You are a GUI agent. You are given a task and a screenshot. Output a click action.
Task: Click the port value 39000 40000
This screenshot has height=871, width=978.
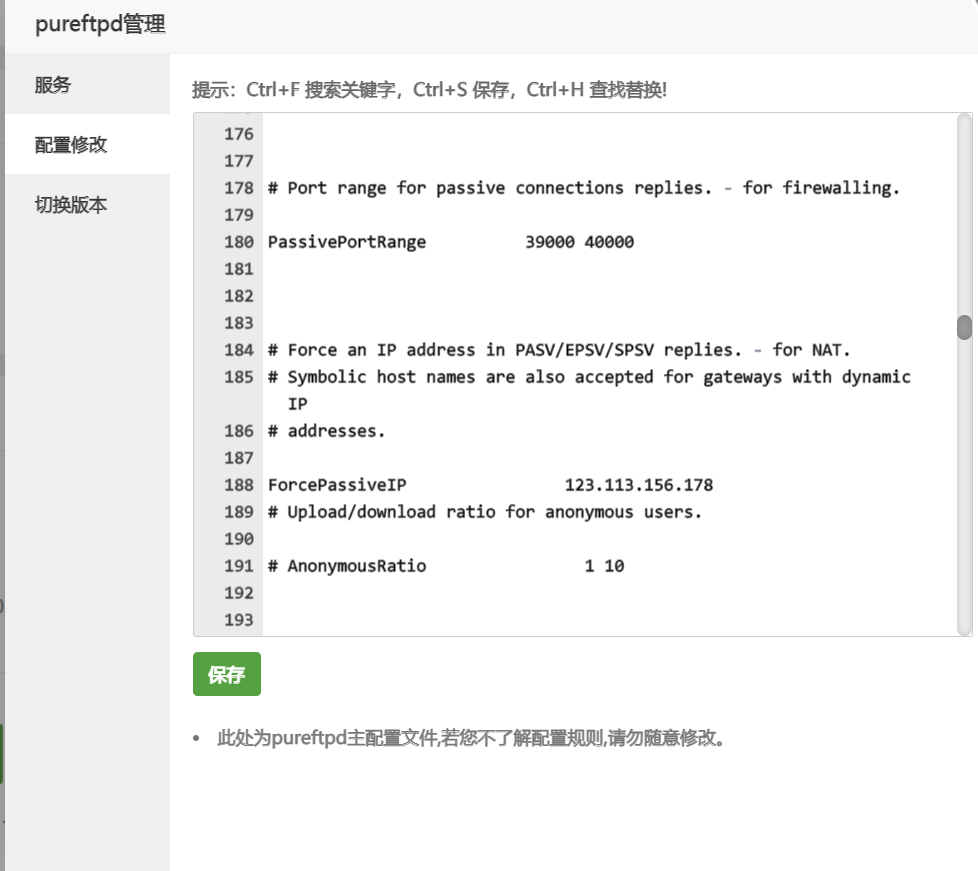click(579, 242)
